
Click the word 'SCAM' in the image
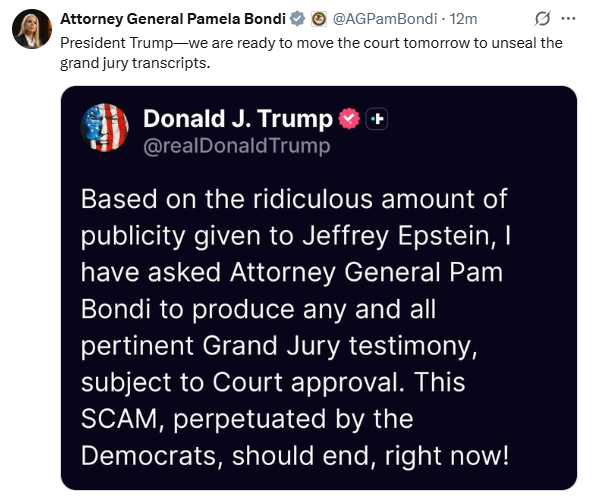pyautogui.click(x=119, y=419)
